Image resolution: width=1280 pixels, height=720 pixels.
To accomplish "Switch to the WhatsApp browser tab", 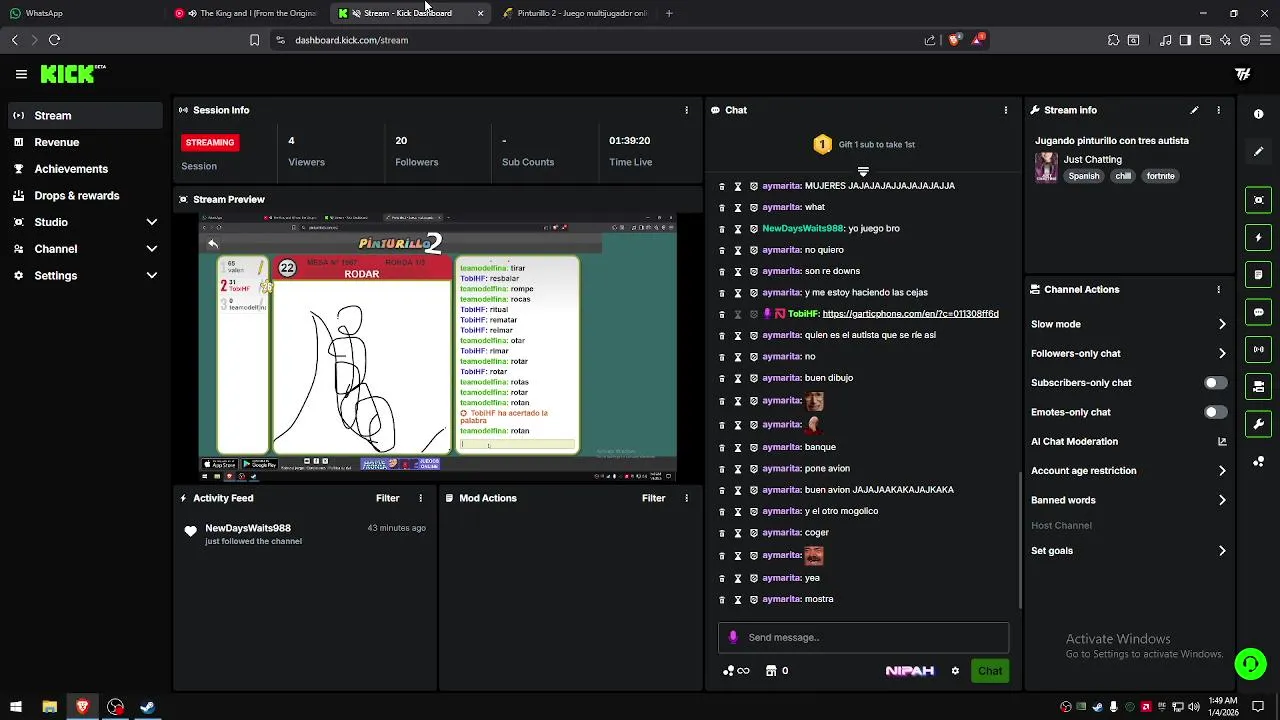I will click(x=85, y=13).
